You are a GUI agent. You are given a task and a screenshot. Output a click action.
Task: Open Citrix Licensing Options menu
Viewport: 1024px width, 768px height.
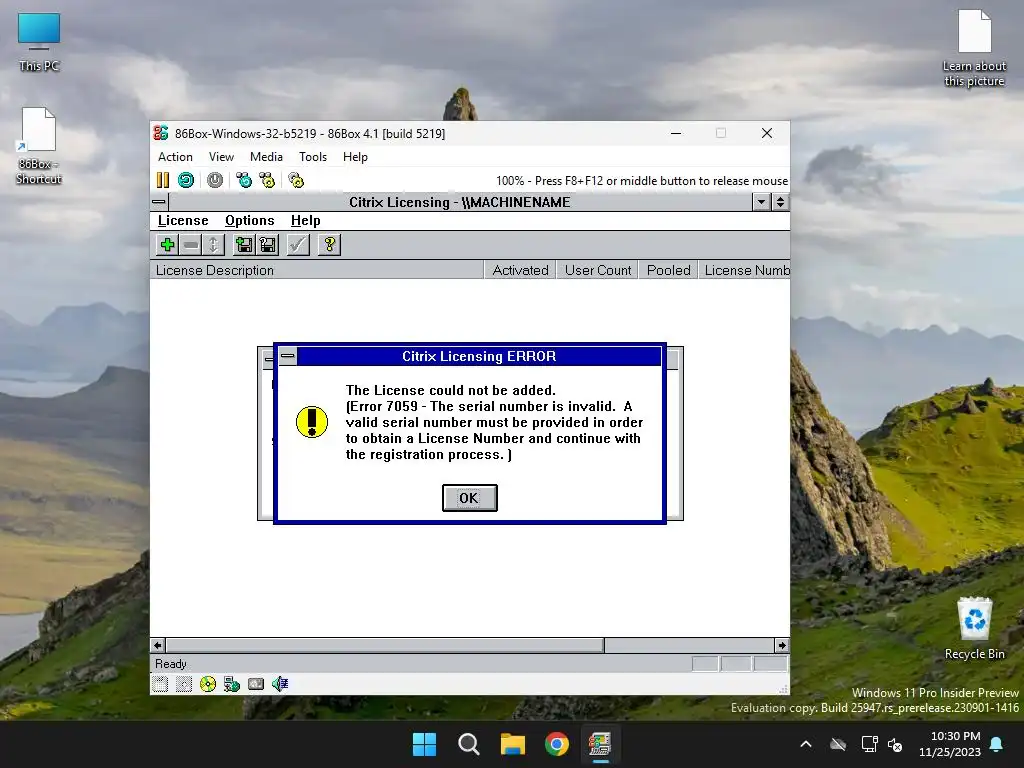[x=249, y=221]
